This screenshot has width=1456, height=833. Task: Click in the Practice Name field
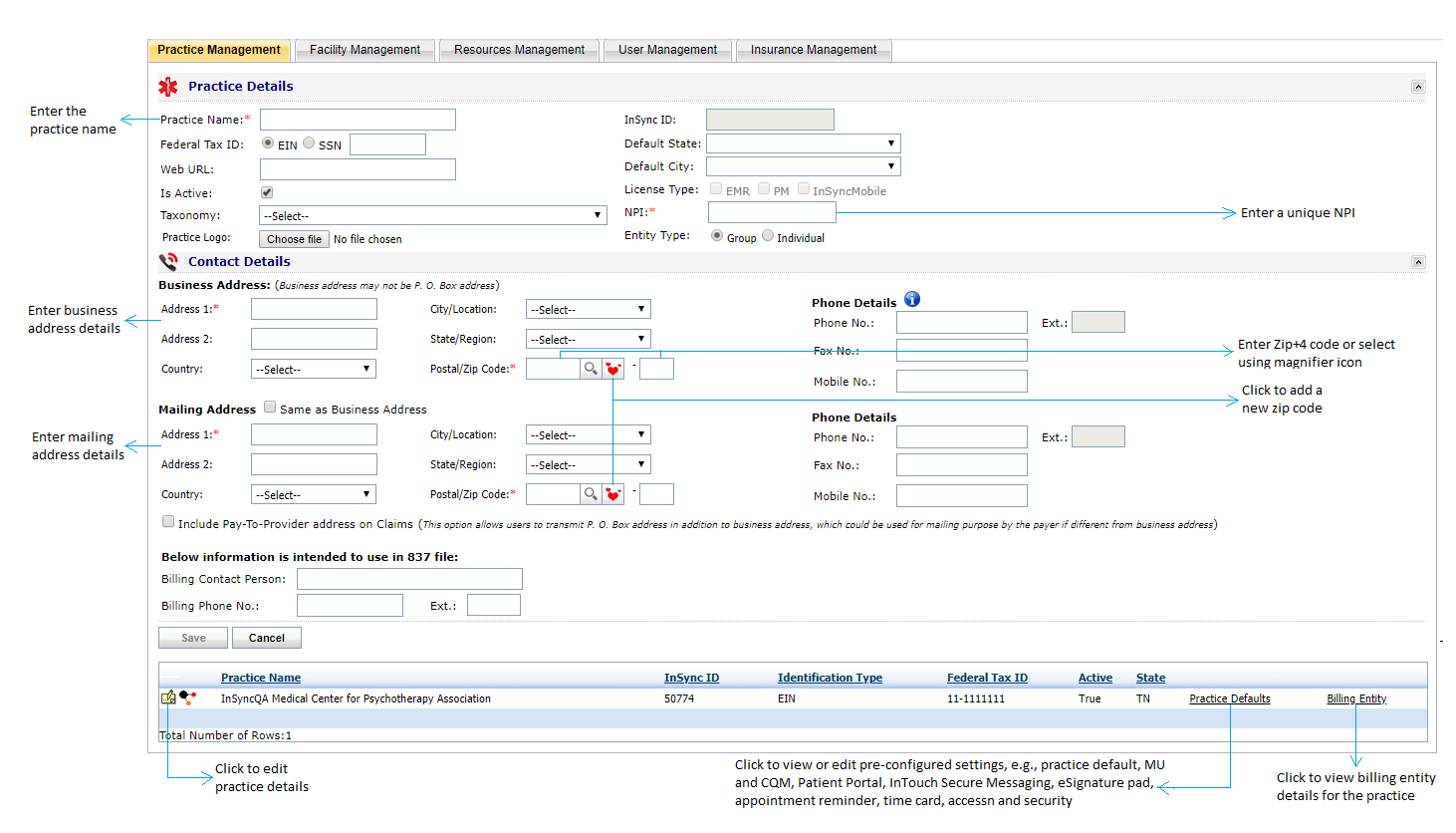pyautogui.click(x=358, y=120)
